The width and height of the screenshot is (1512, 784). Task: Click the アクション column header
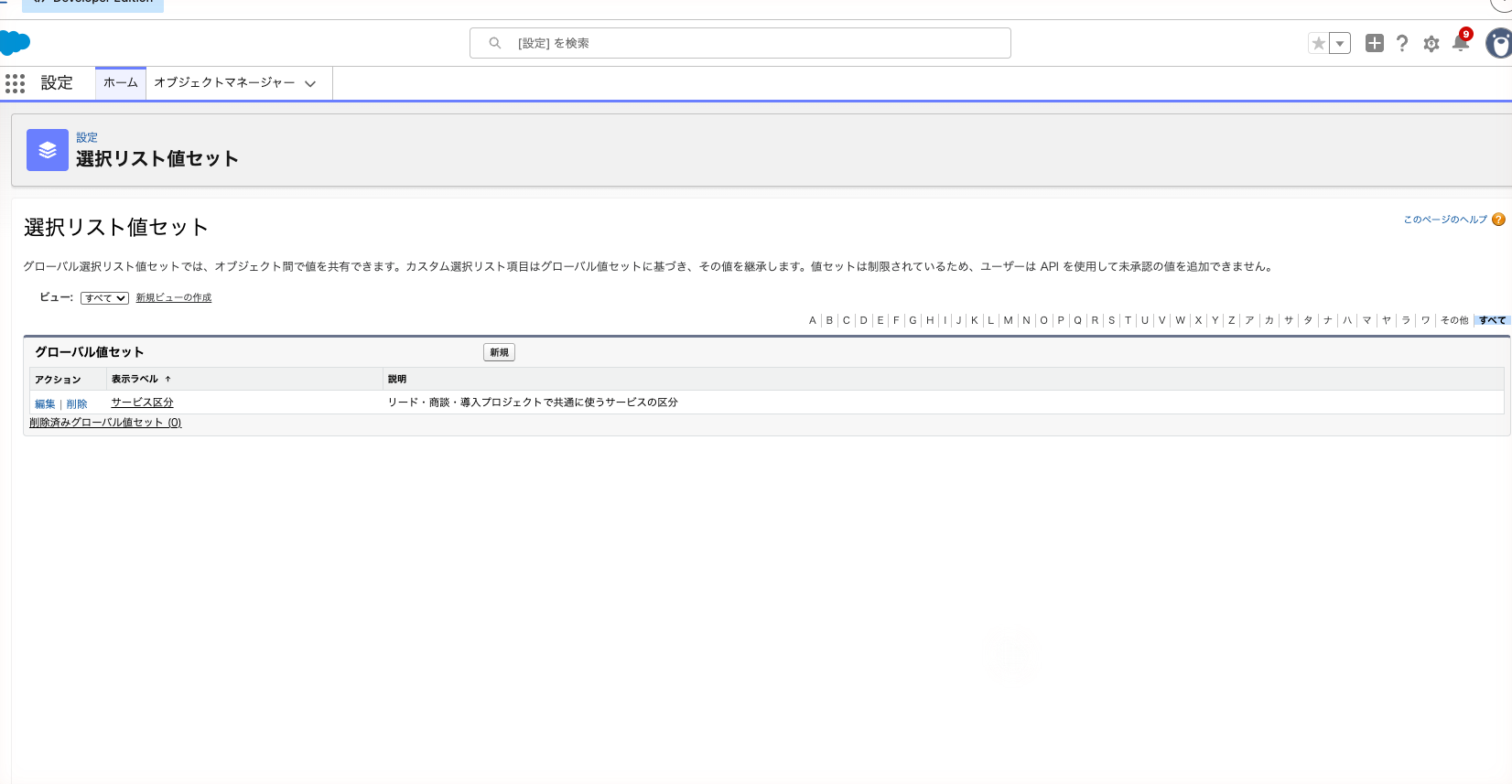[x=58, y=380]
